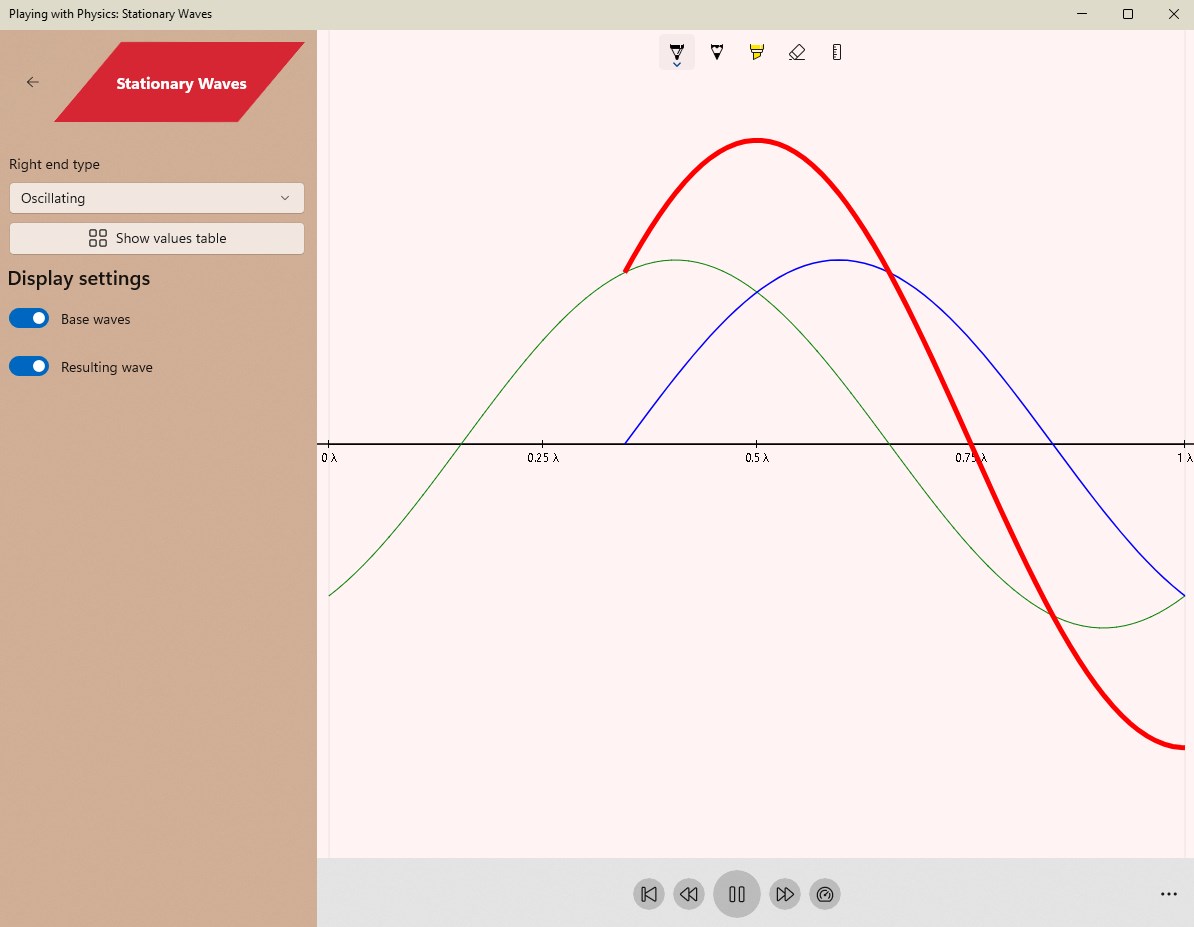Go back using the arrow in sidebar
Image resolution: width=1194 pixels, height=927 pixels.
(x=32, y=82)
